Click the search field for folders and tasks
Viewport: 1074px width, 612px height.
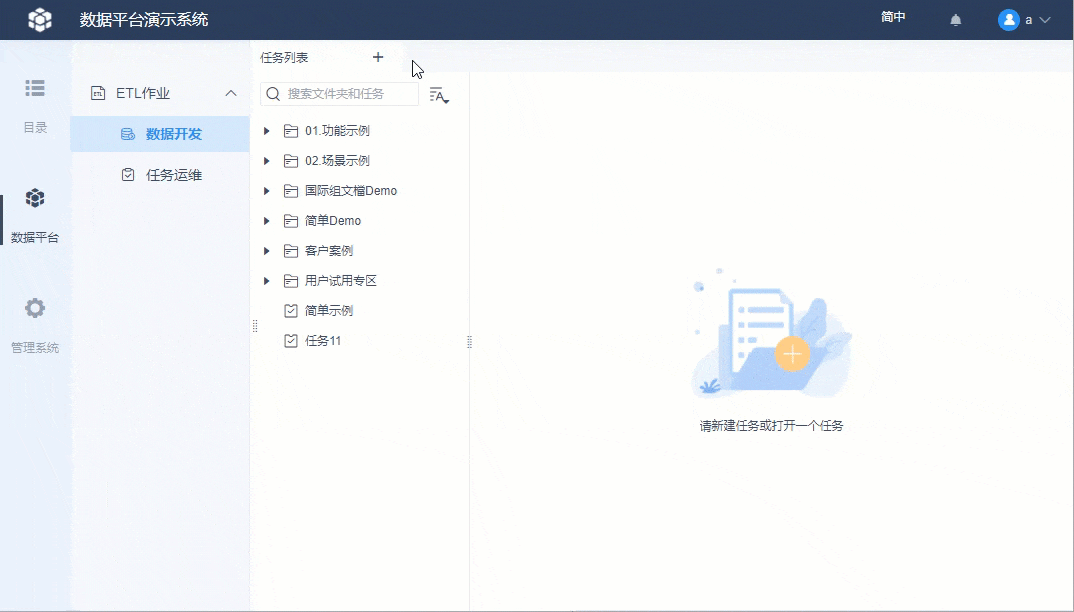click(340, 94)
